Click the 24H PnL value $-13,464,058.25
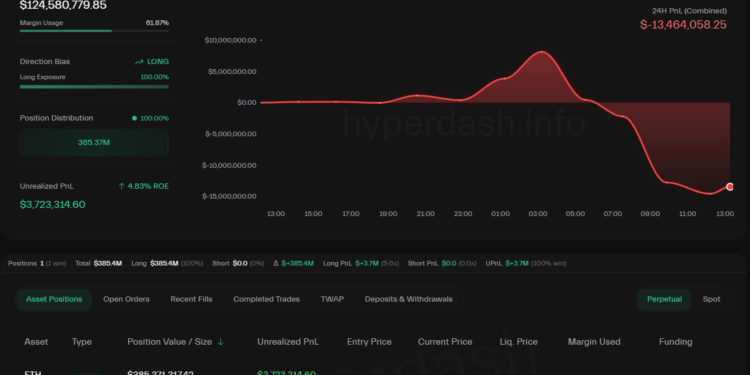The width and height of the screenshot is (750, 375). 683,25
